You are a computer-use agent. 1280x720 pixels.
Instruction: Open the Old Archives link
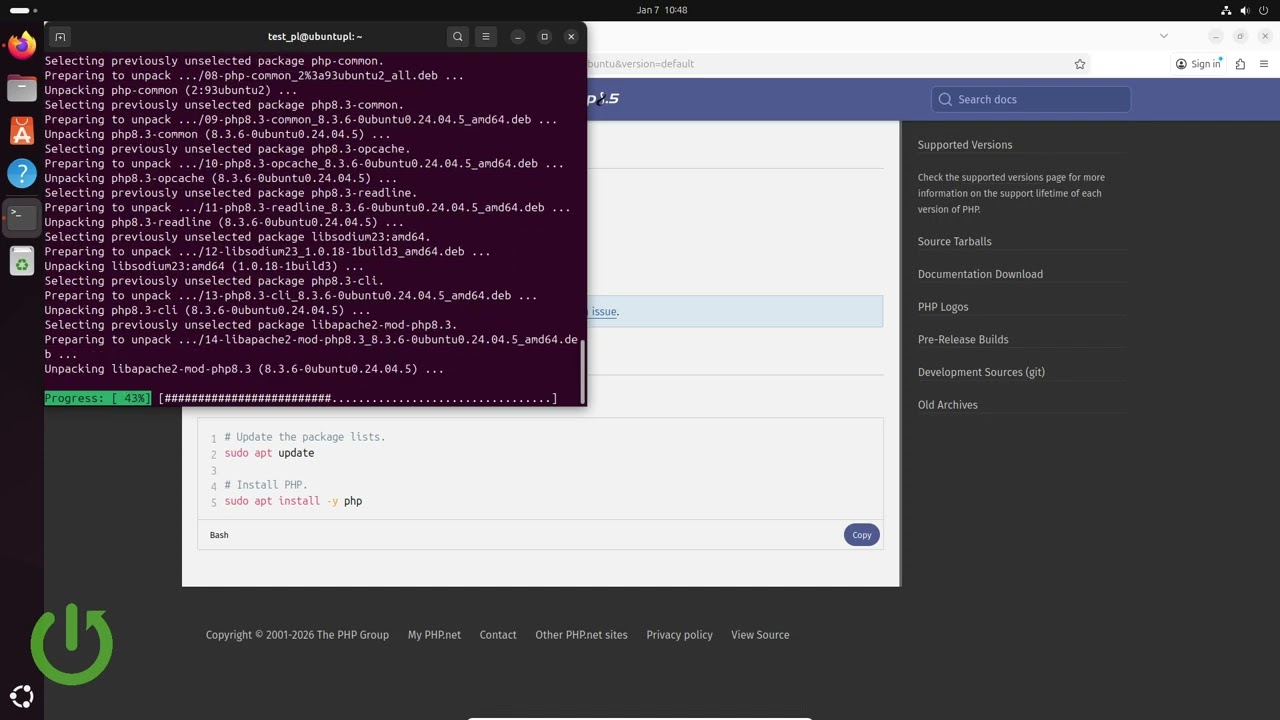[948, 405]
